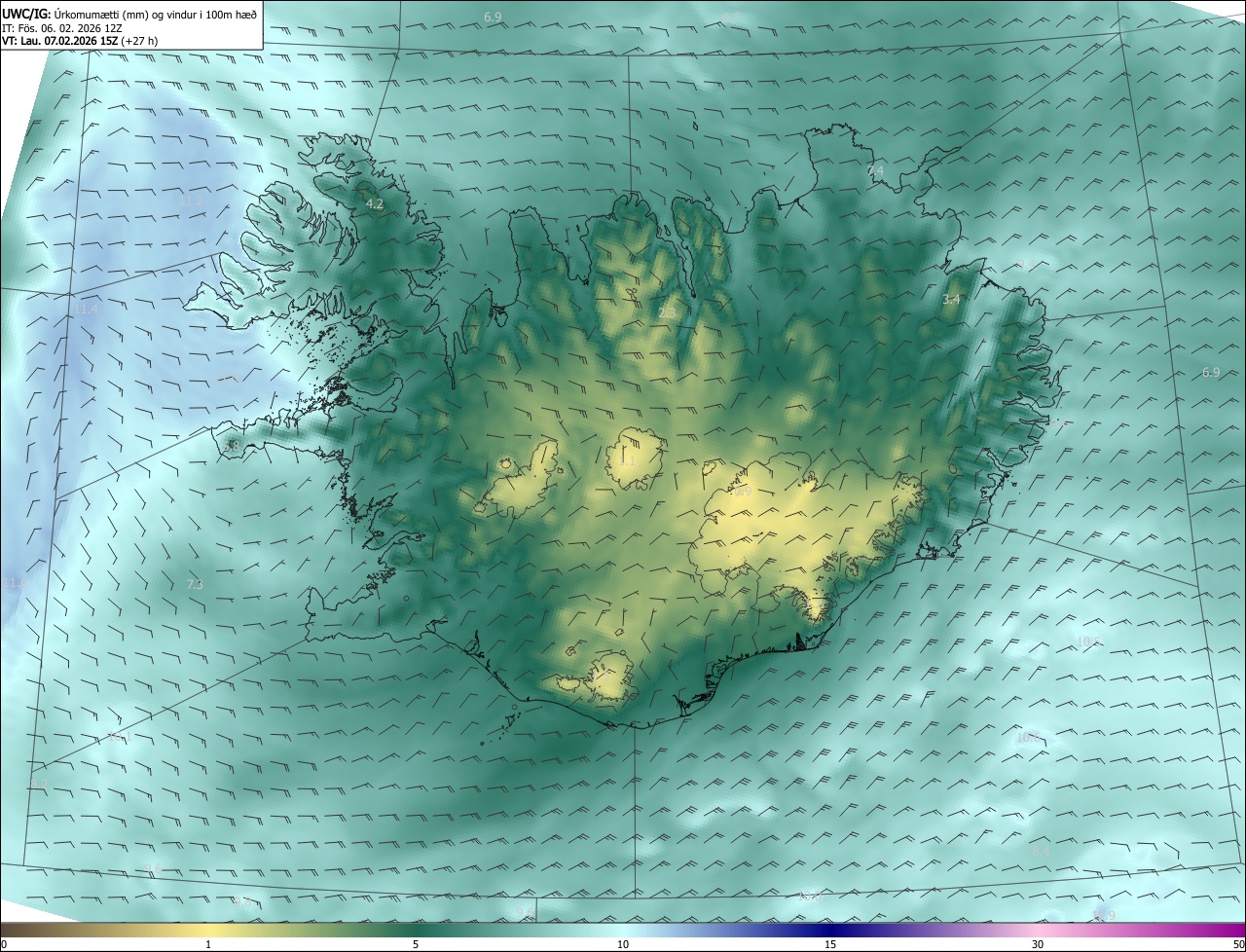Viewport: 1246px width, 952px height.
Task: Click the 4.2 value over the Westfjords
Action: tap(374, 204)
